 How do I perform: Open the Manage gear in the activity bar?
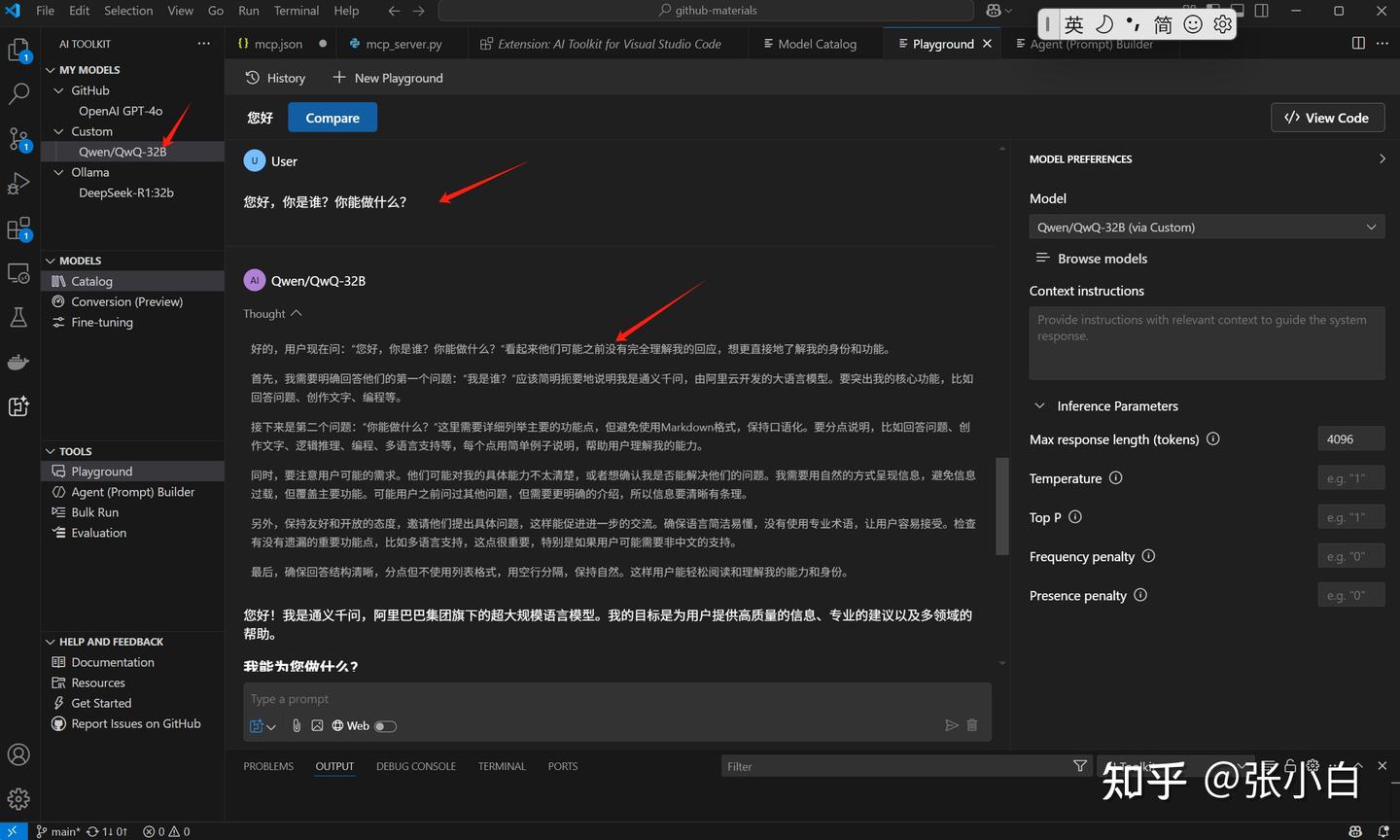tap(18, 799)
